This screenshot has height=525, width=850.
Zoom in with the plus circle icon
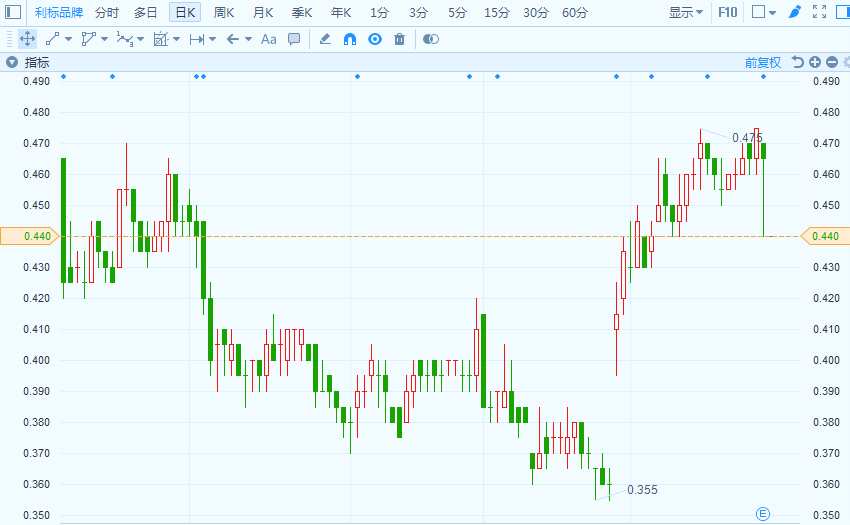click(815, 62)
